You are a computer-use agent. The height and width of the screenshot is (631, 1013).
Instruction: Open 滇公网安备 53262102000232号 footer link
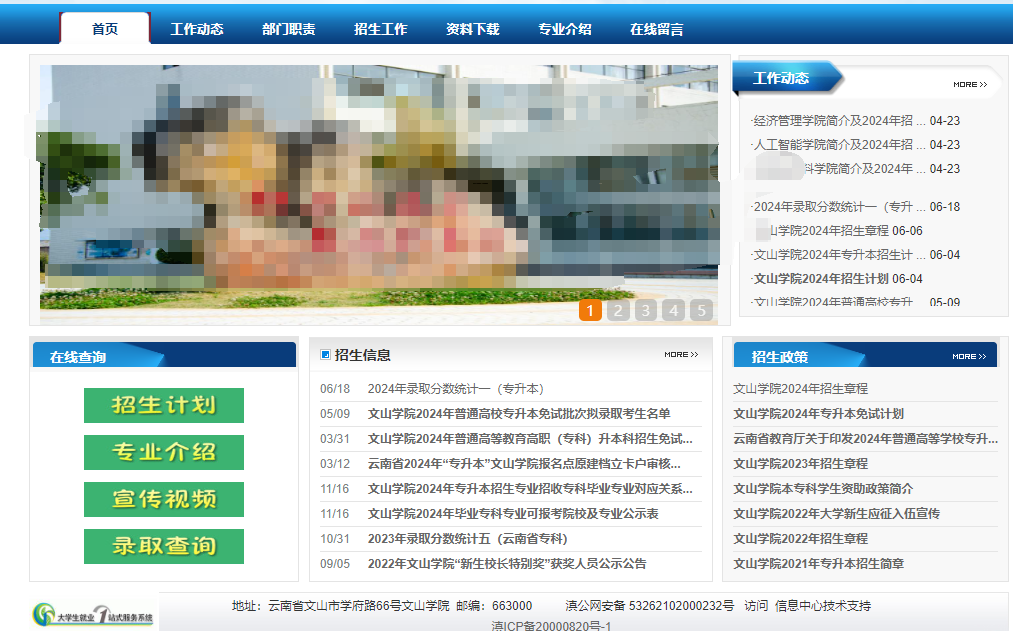point(650,606)
